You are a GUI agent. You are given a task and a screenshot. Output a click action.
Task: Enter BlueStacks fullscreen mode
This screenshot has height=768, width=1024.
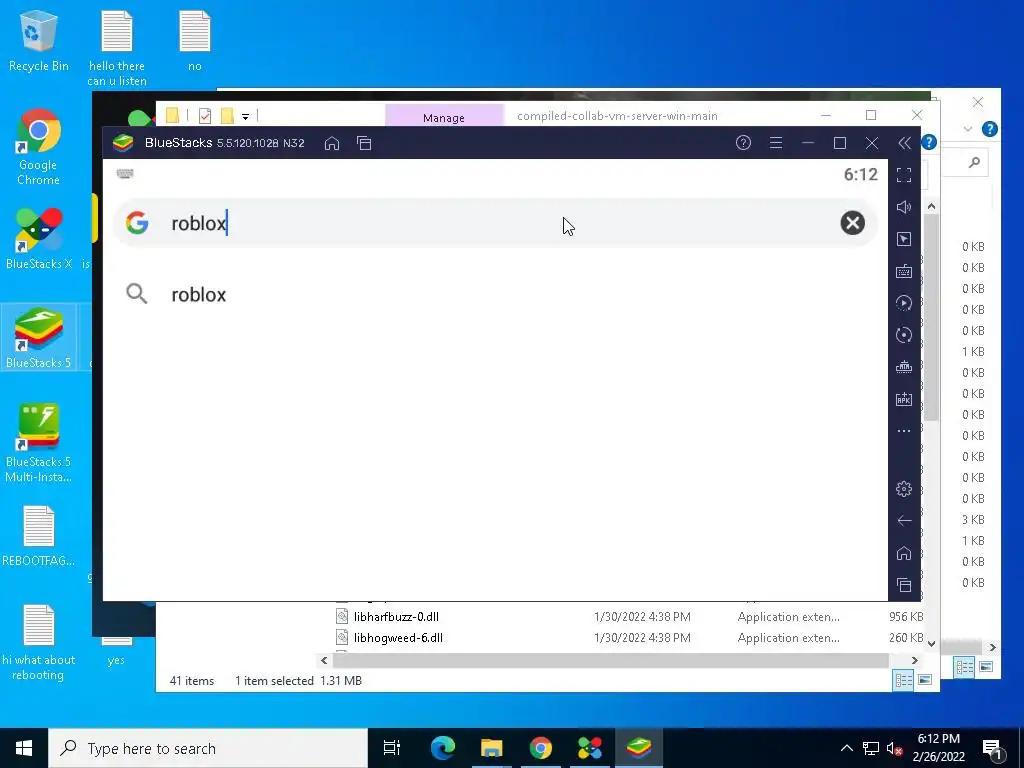click(904, 175)
